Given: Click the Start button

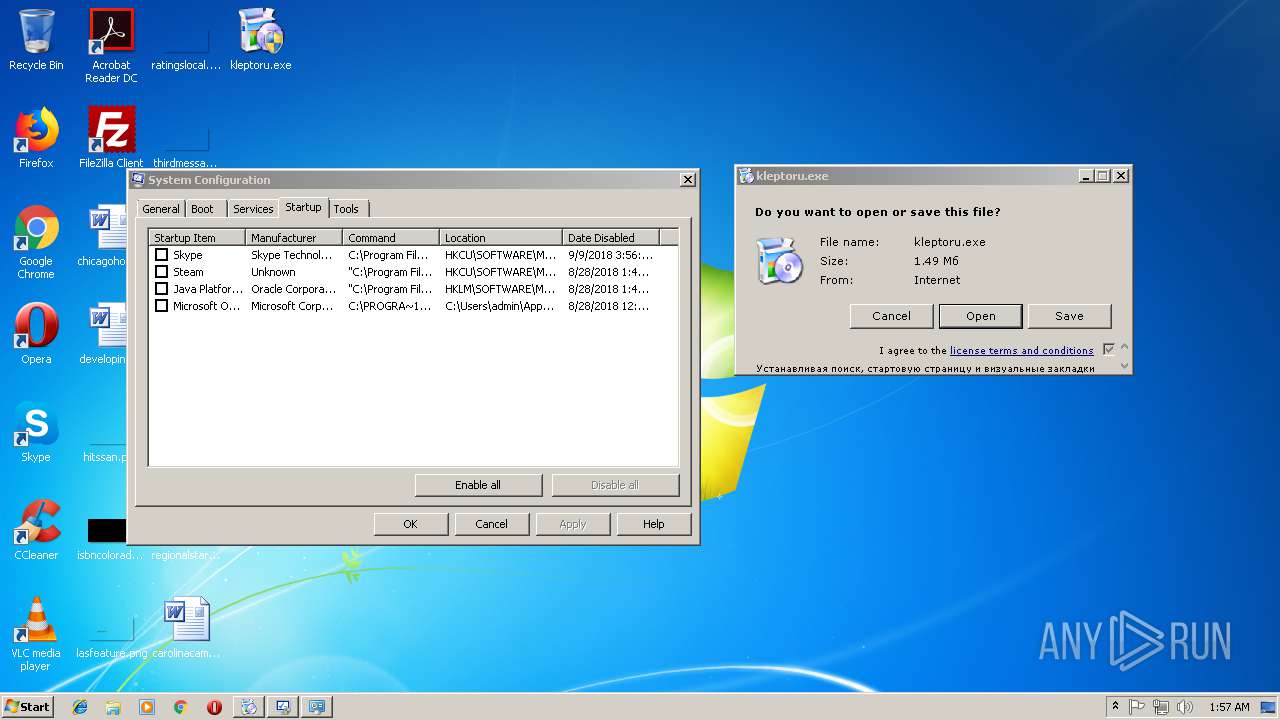Looking at the screenshot, I should pos(27,707).
